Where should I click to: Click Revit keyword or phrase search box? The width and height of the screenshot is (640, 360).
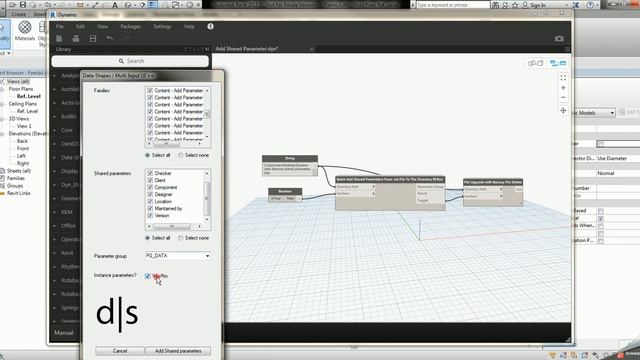pyautogui.click(x=453, y=5)
